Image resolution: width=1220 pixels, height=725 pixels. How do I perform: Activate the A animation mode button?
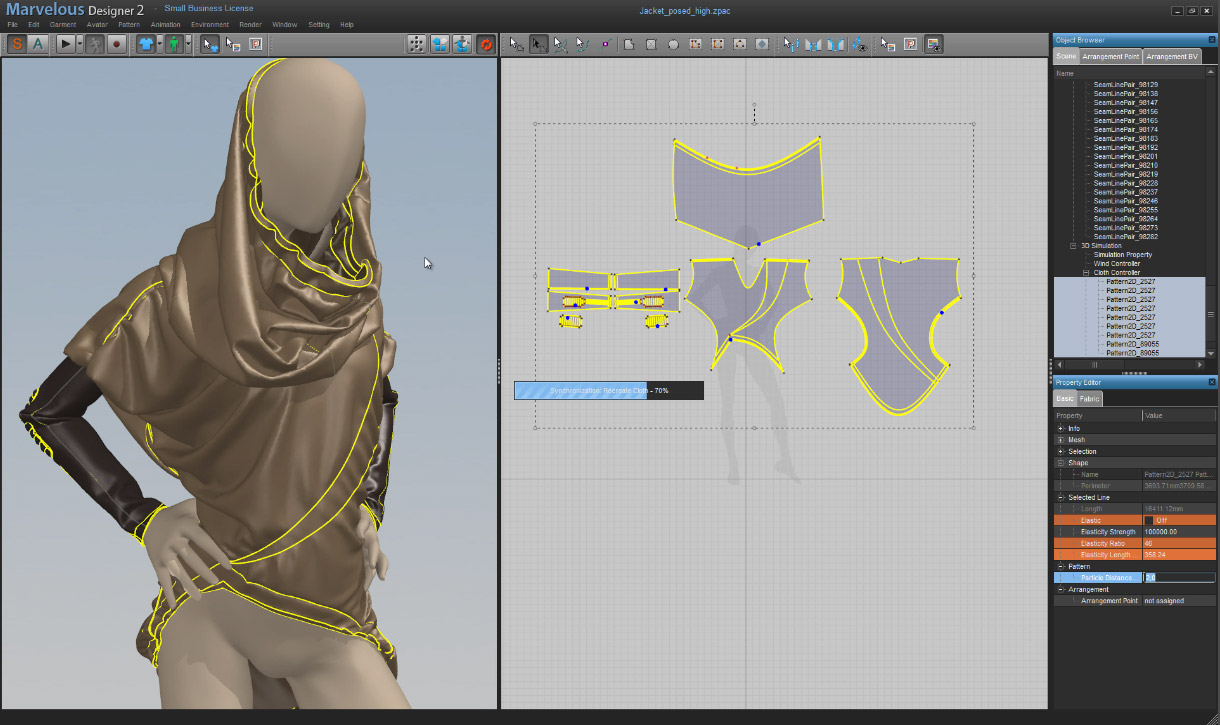(38, 44)
